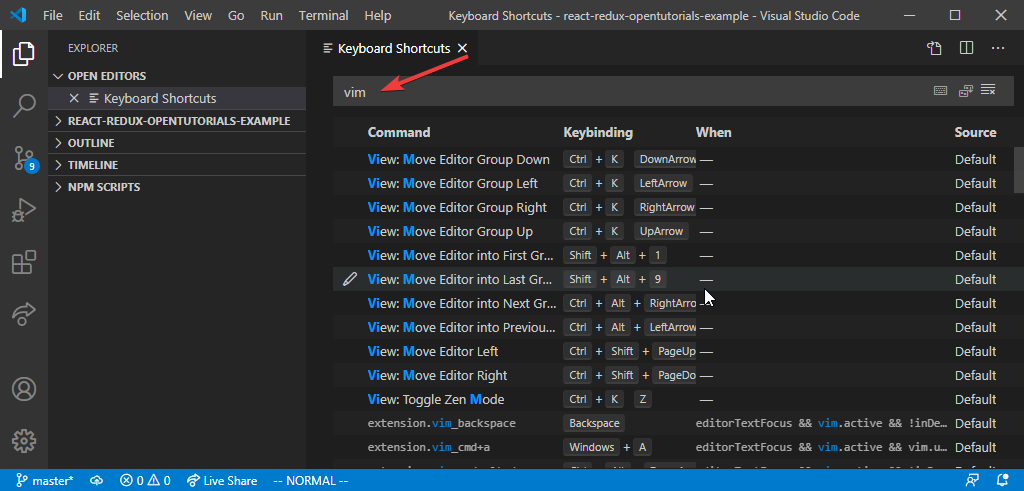Open notifications bell in status bar
Image resolution: width=1024 pixels, height=491 pixels.
(1000, 481)
